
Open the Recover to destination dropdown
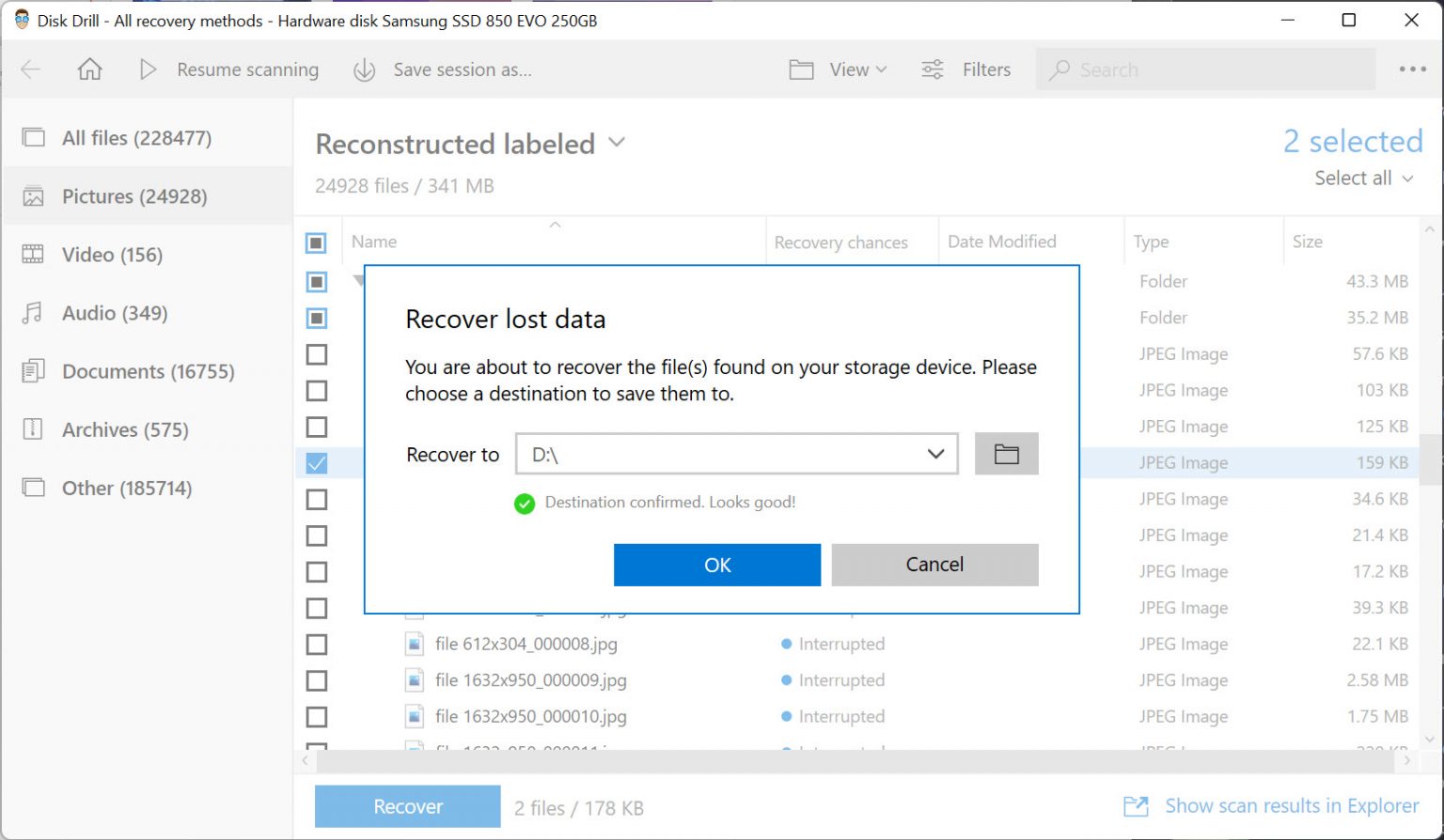pos(935,454)
